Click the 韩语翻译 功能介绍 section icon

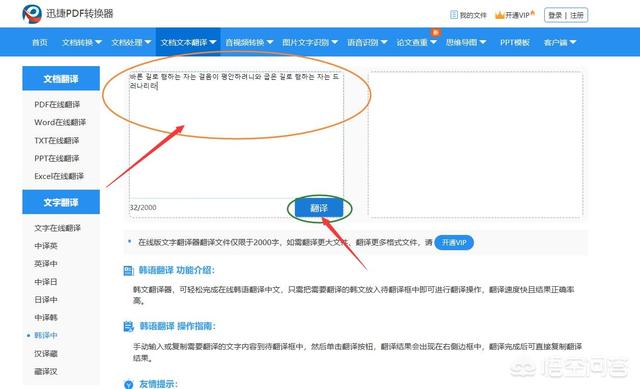128,270
